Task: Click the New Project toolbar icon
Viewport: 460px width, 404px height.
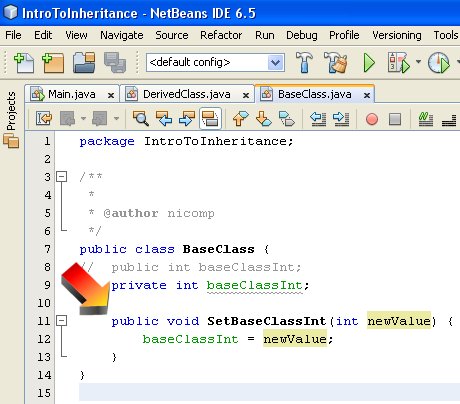Action: click(x=53, y=62)
